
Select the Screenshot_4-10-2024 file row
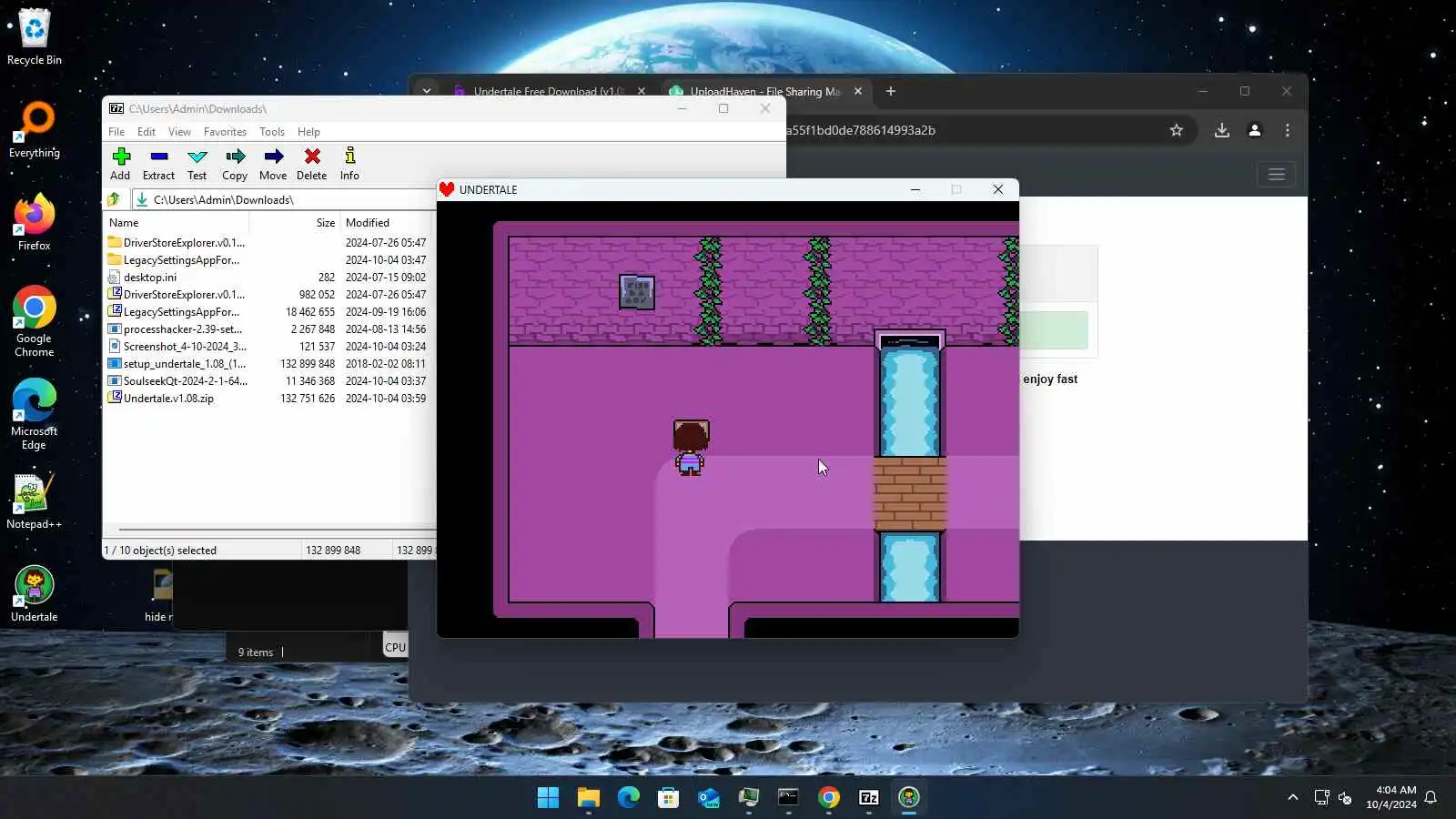coord(269,347)
